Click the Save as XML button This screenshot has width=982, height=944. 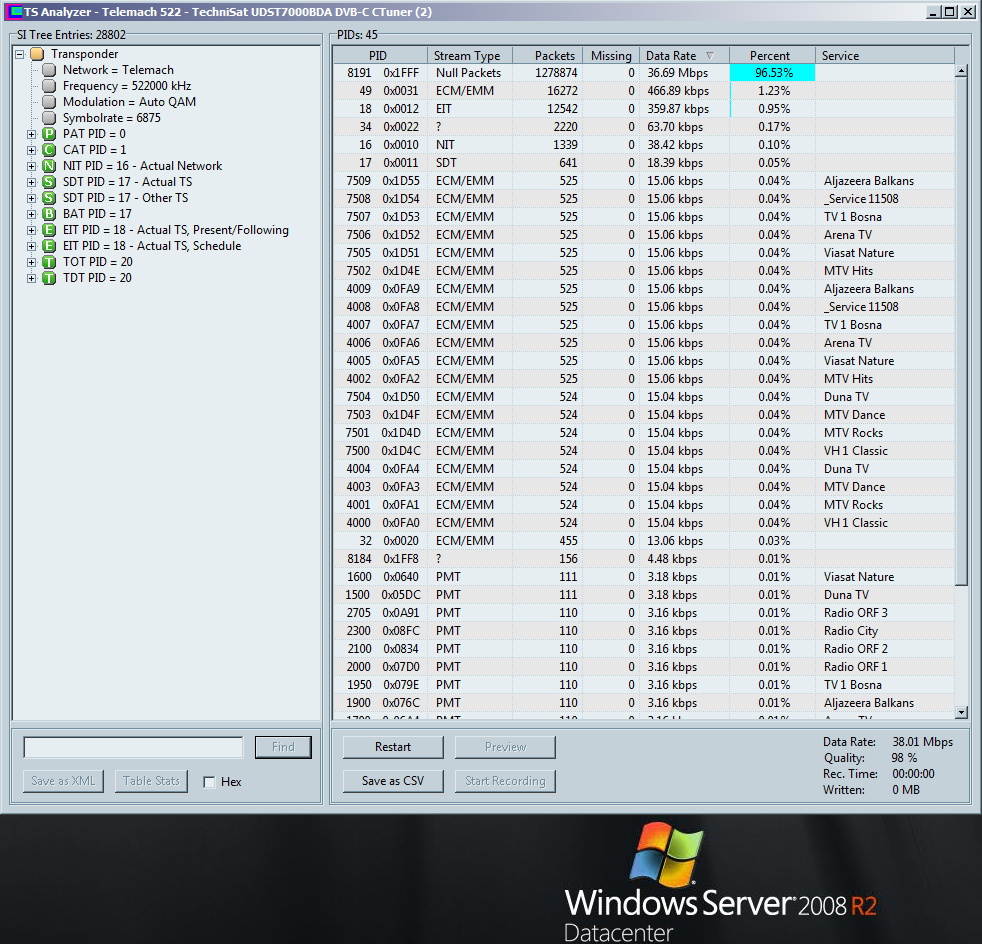coord(63,781)
